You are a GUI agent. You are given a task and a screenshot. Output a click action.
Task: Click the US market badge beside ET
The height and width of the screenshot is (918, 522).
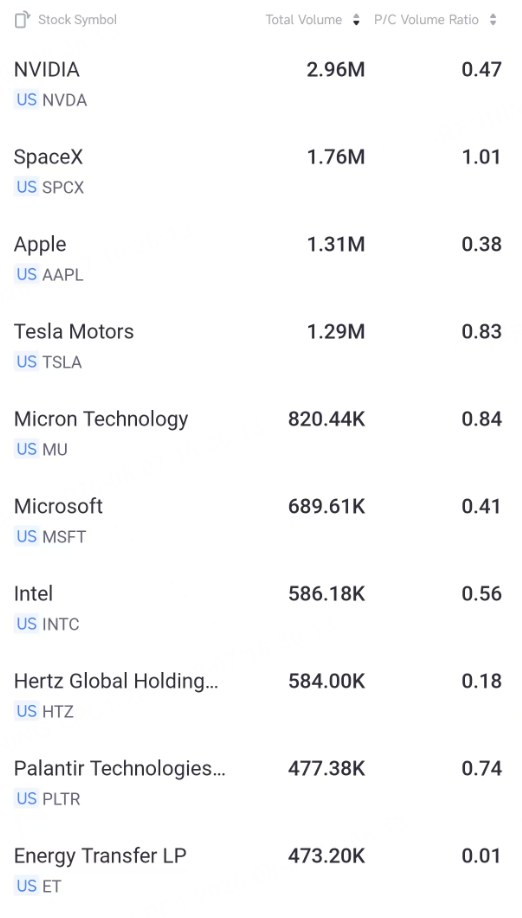point(27,886)
